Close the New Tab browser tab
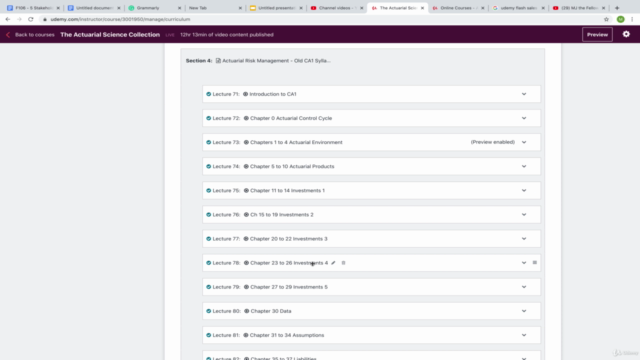 [240, 8]
